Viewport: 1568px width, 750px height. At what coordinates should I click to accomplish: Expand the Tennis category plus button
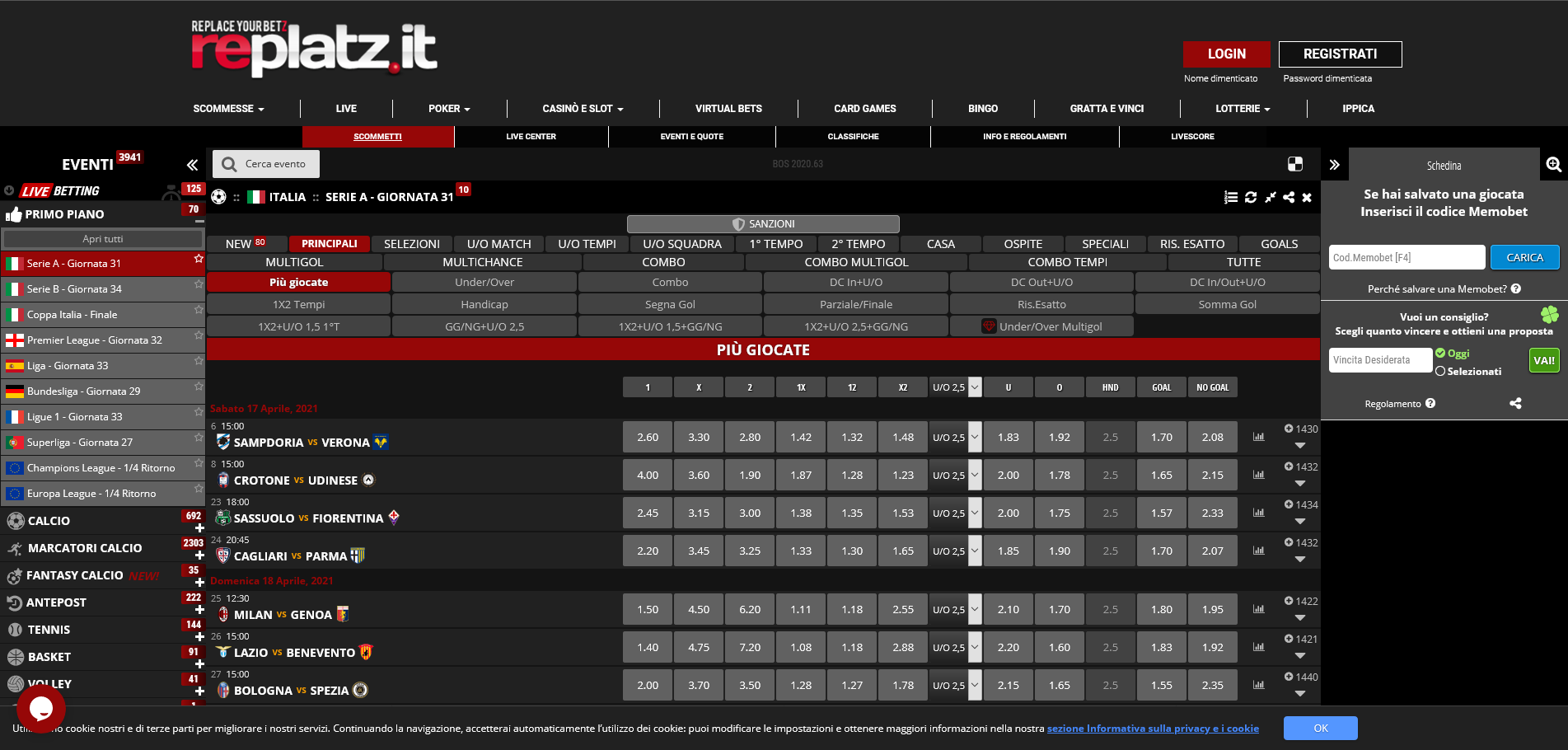coord(199,637)
